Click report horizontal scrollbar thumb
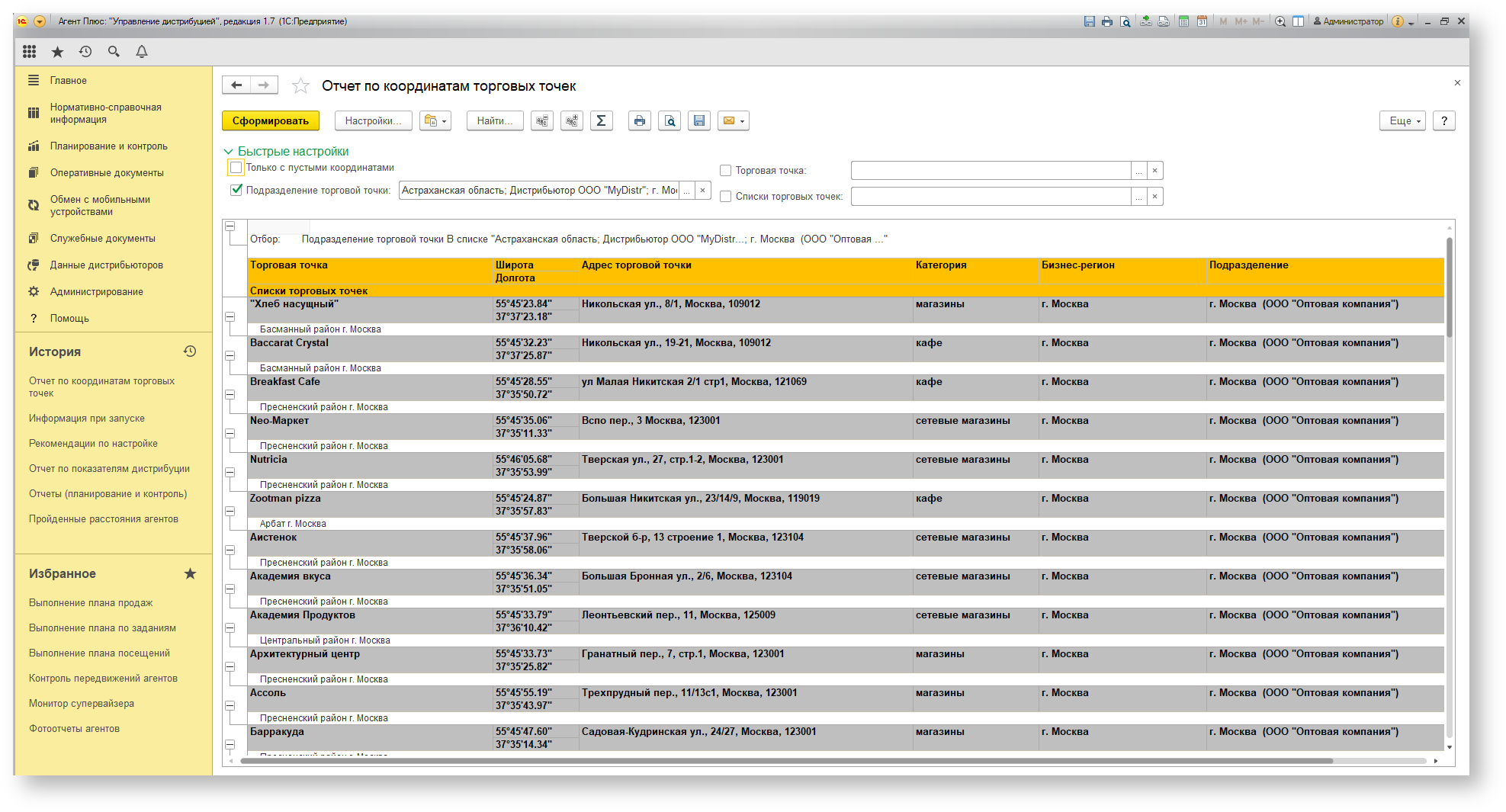 click(785, 761)
